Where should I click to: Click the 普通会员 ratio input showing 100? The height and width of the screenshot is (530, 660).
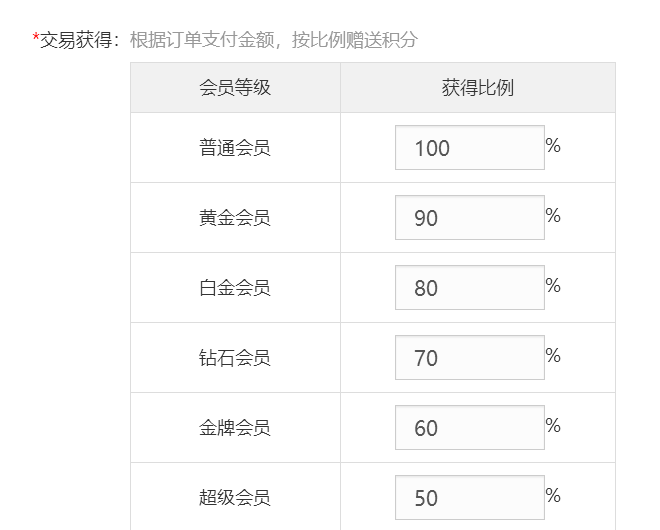pyautogui.click(x=469, y=148)
